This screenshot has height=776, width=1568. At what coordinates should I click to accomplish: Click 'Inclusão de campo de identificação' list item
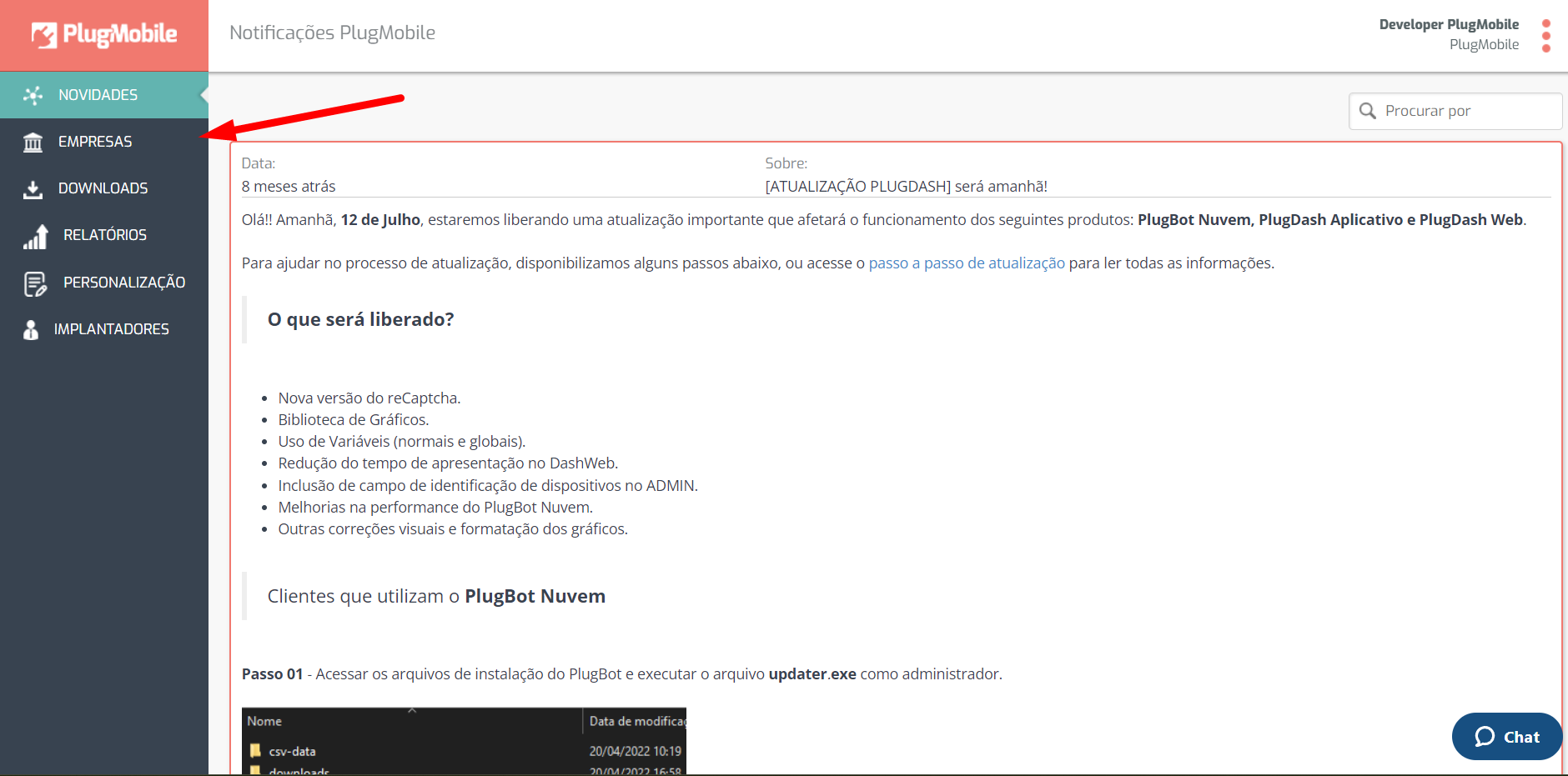click(488, 486)
